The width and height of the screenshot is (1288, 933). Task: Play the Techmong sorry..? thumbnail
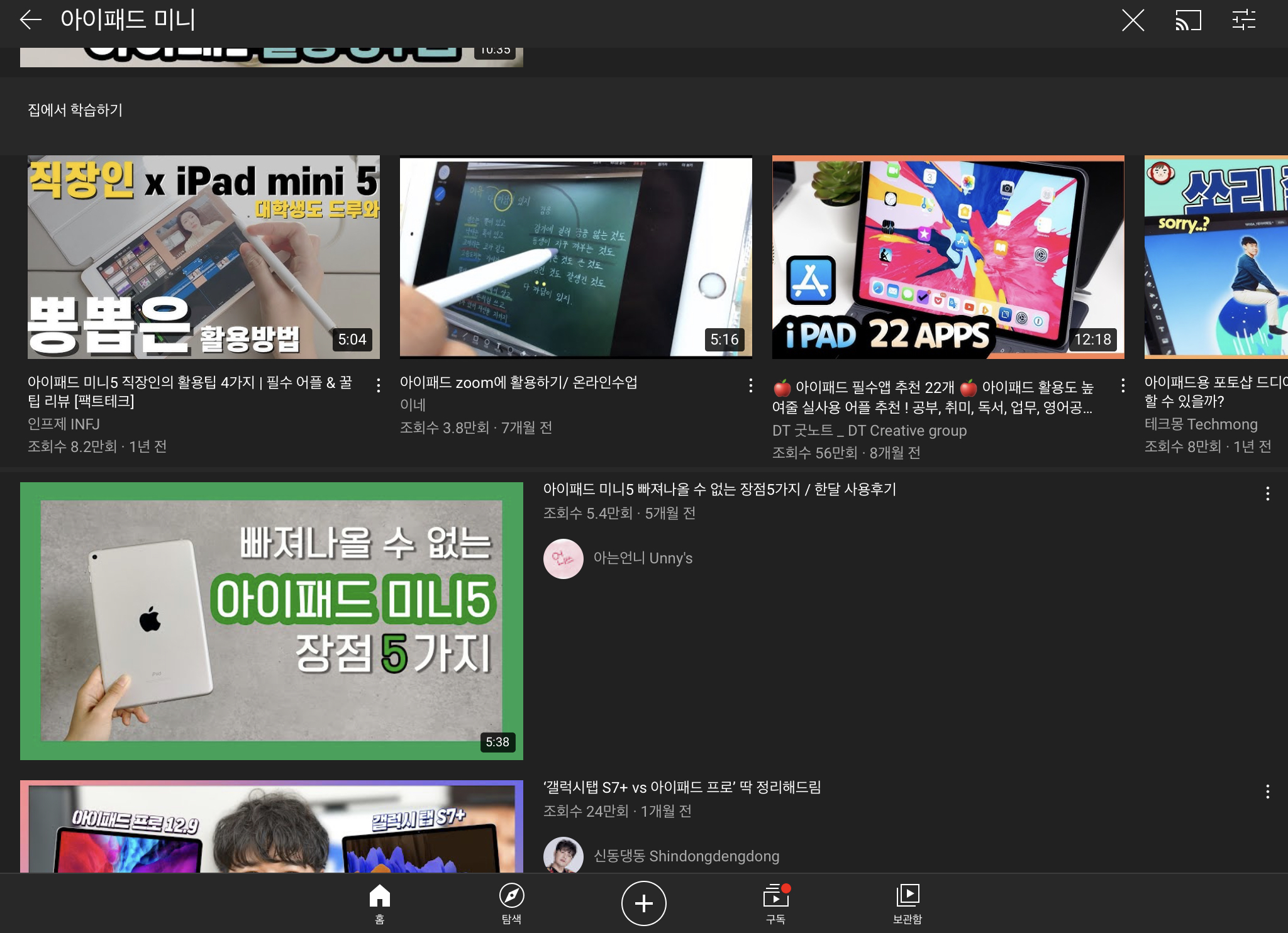click(x=1216, y=257)
